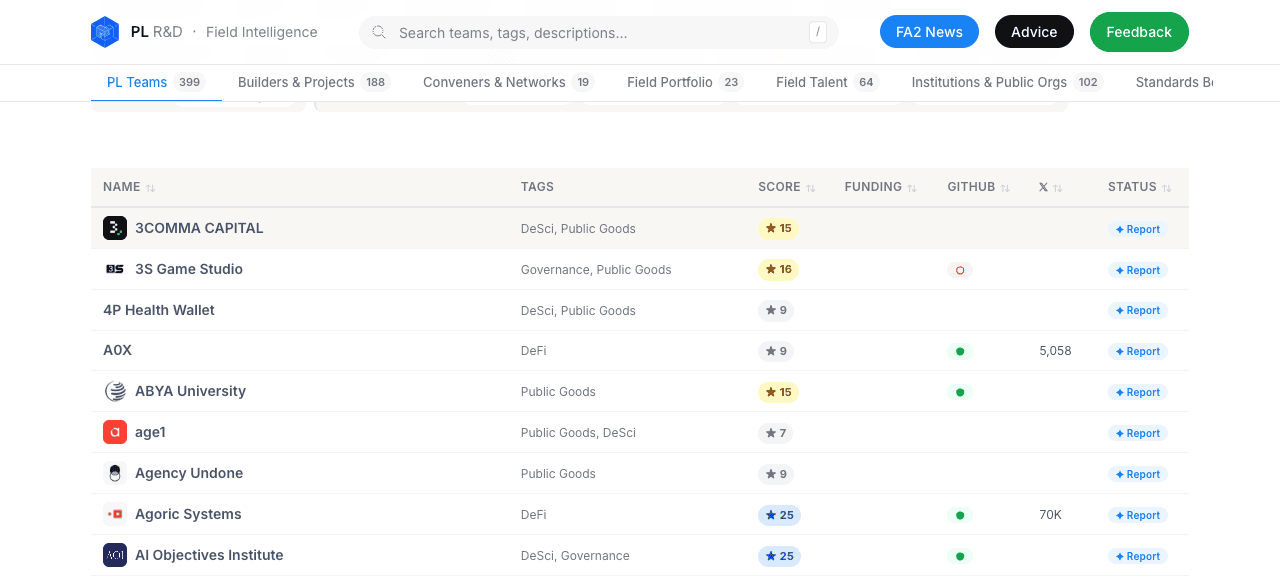Select the ABYA University globe icon
This screenshot has width=1280, height=577.
(115, 391)
